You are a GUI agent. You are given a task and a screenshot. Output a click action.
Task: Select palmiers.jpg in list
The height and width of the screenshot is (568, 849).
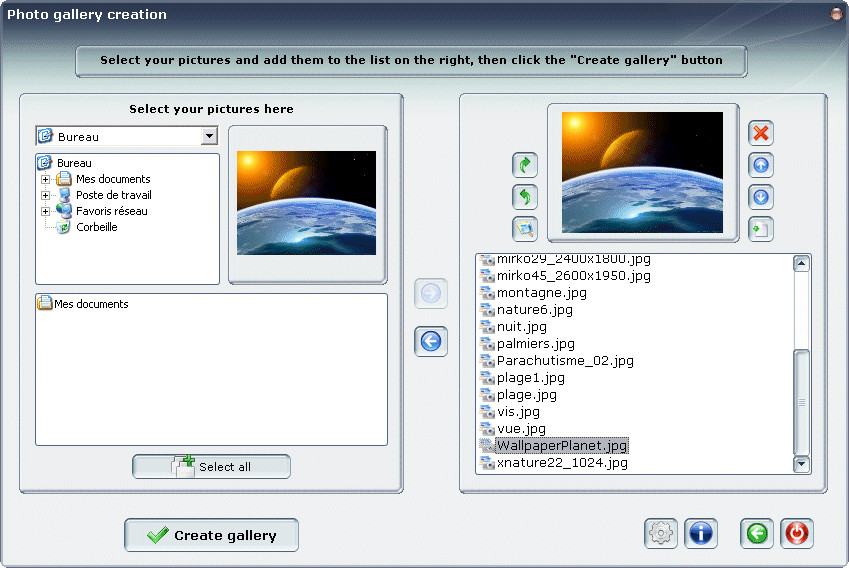click(535, 344)
